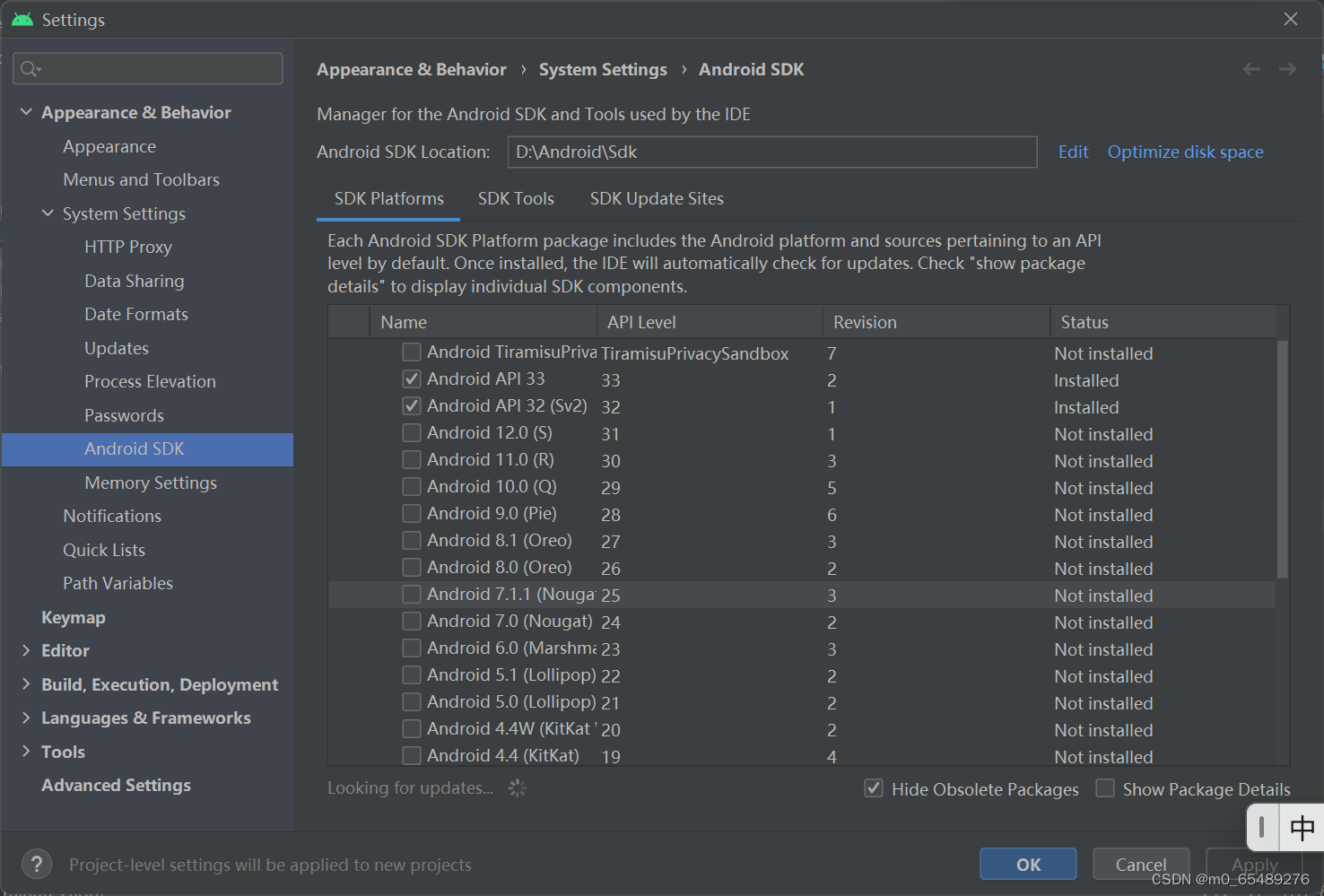Sort table by API Level column header
This screenshot has height=896, width=1324.
coord(710,322)
